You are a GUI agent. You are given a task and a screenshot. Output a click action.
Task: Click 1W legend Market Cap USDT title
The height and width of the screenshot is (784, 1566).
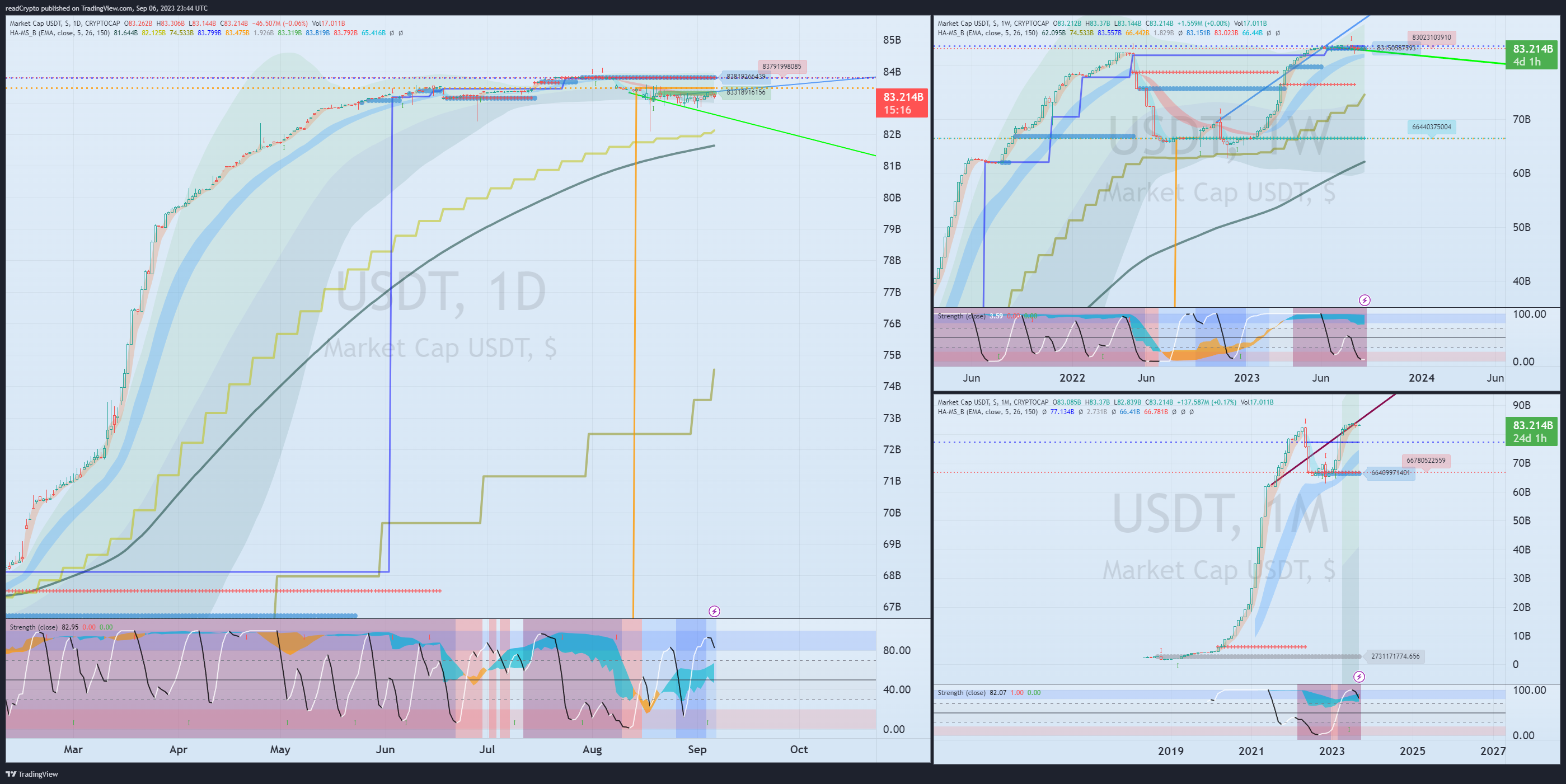click(x=993, y=24)
